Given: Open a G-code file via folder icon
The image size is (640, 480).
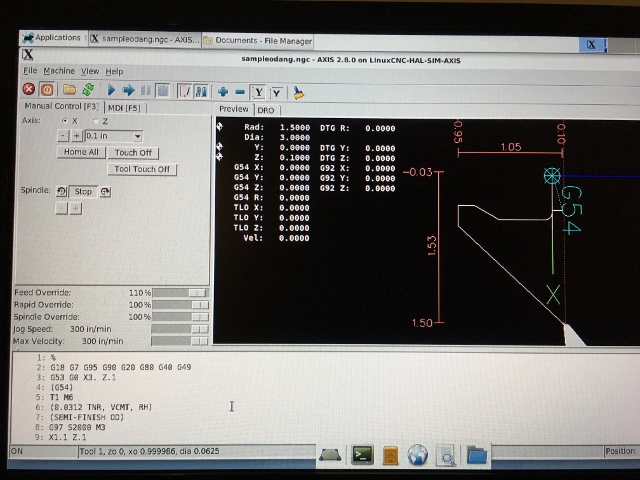Looking at the screenshot, I should pyautogui.click(x=69, y=89).
